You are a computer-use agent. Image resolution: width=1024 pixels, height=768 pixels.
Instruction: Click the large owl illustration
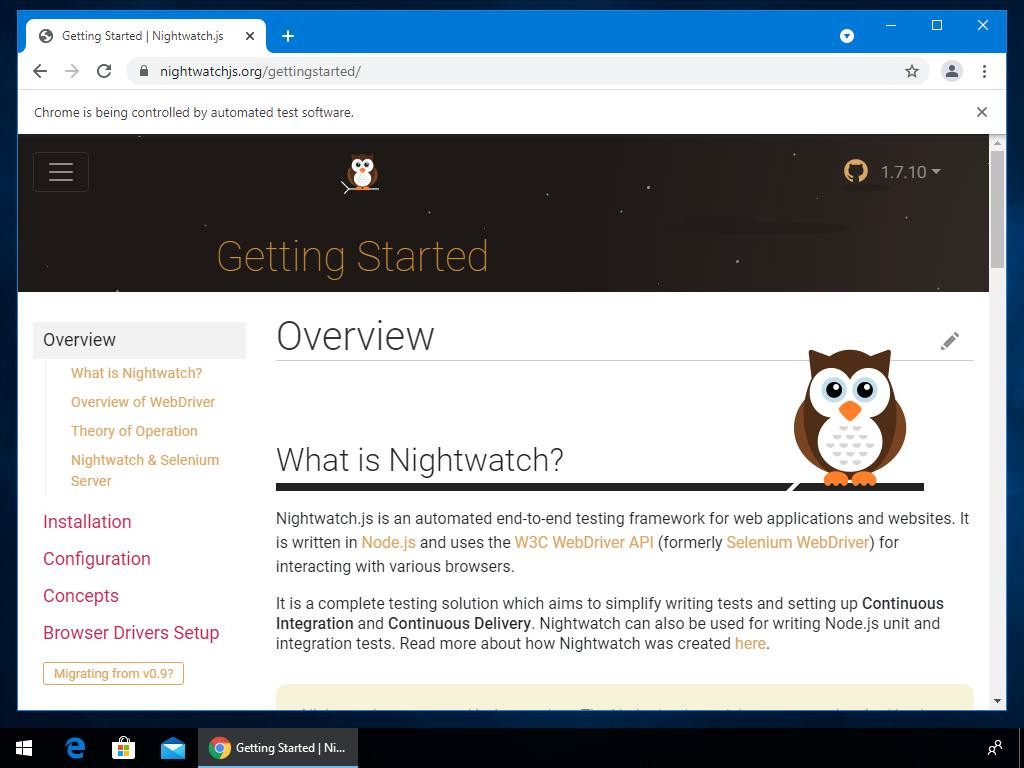tap(850, 418)
